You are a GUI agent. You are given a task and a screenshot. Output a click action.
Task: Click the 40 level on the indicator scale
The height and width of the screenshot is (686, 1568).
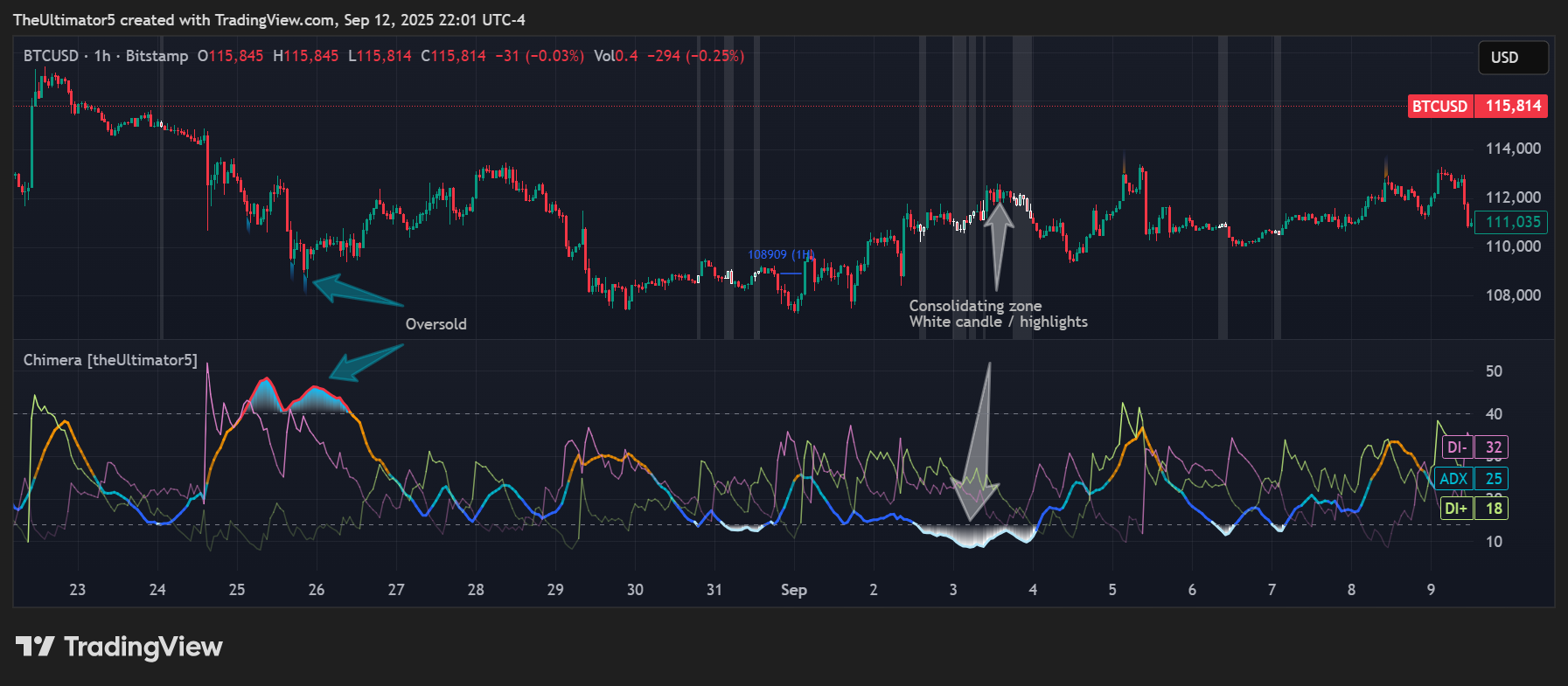tap(1494, 414)
